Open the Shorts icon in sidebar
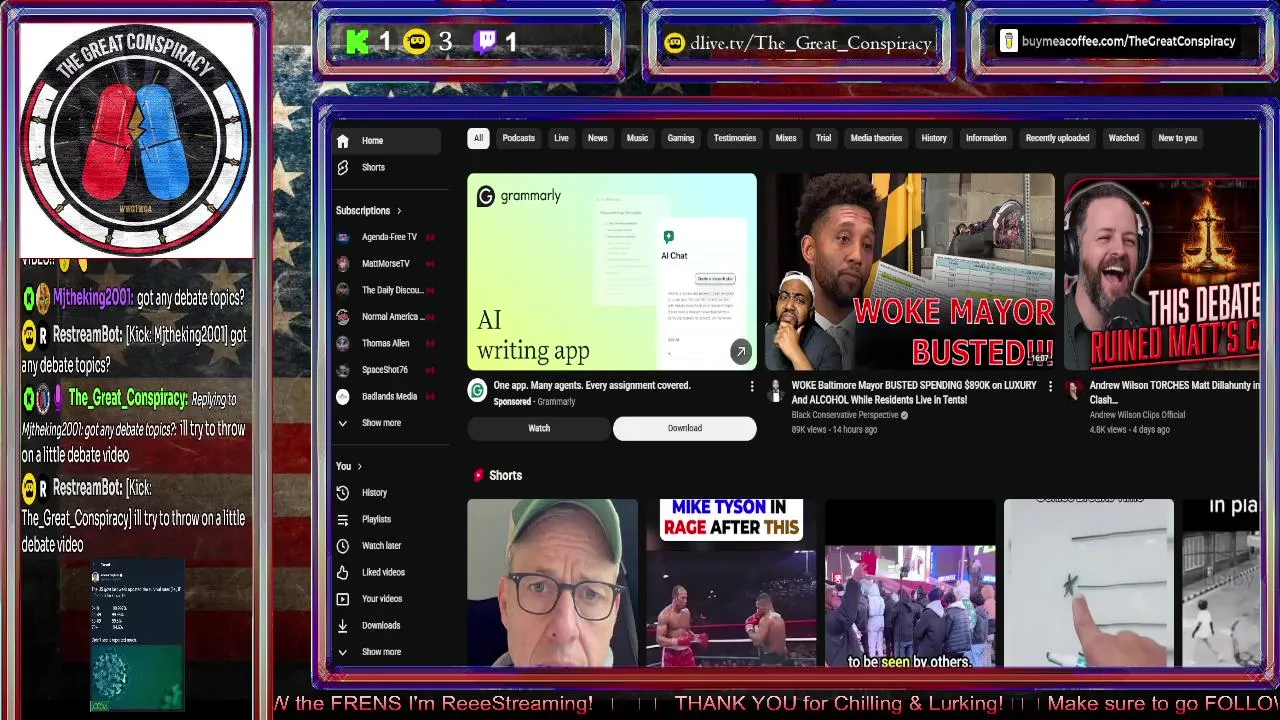 (343, 168)
